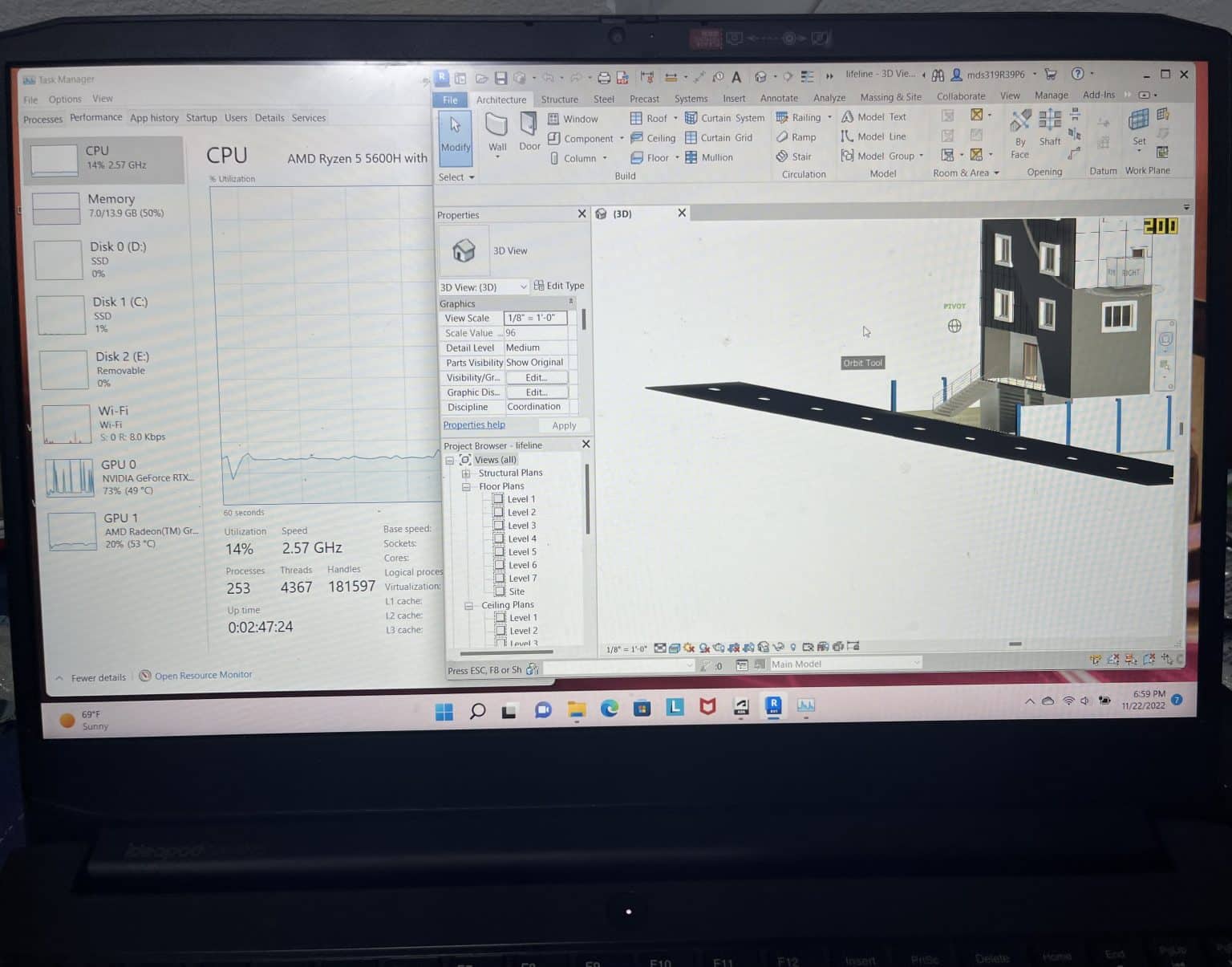Viewport: 1232px width, 967px height.
Task: Toggle Reveal Hidden Elements lightbulb
Action: tap(792, 647)
